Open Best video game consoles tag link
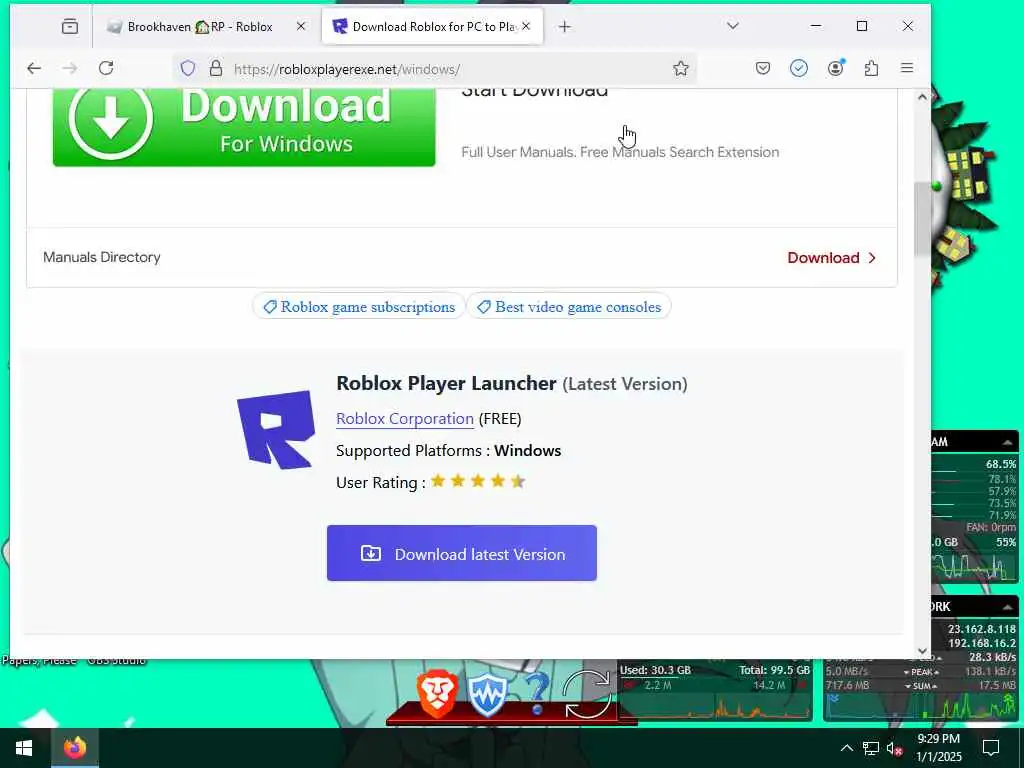The height and width of the screenshot is (768, 1024). tap(569, 307)
